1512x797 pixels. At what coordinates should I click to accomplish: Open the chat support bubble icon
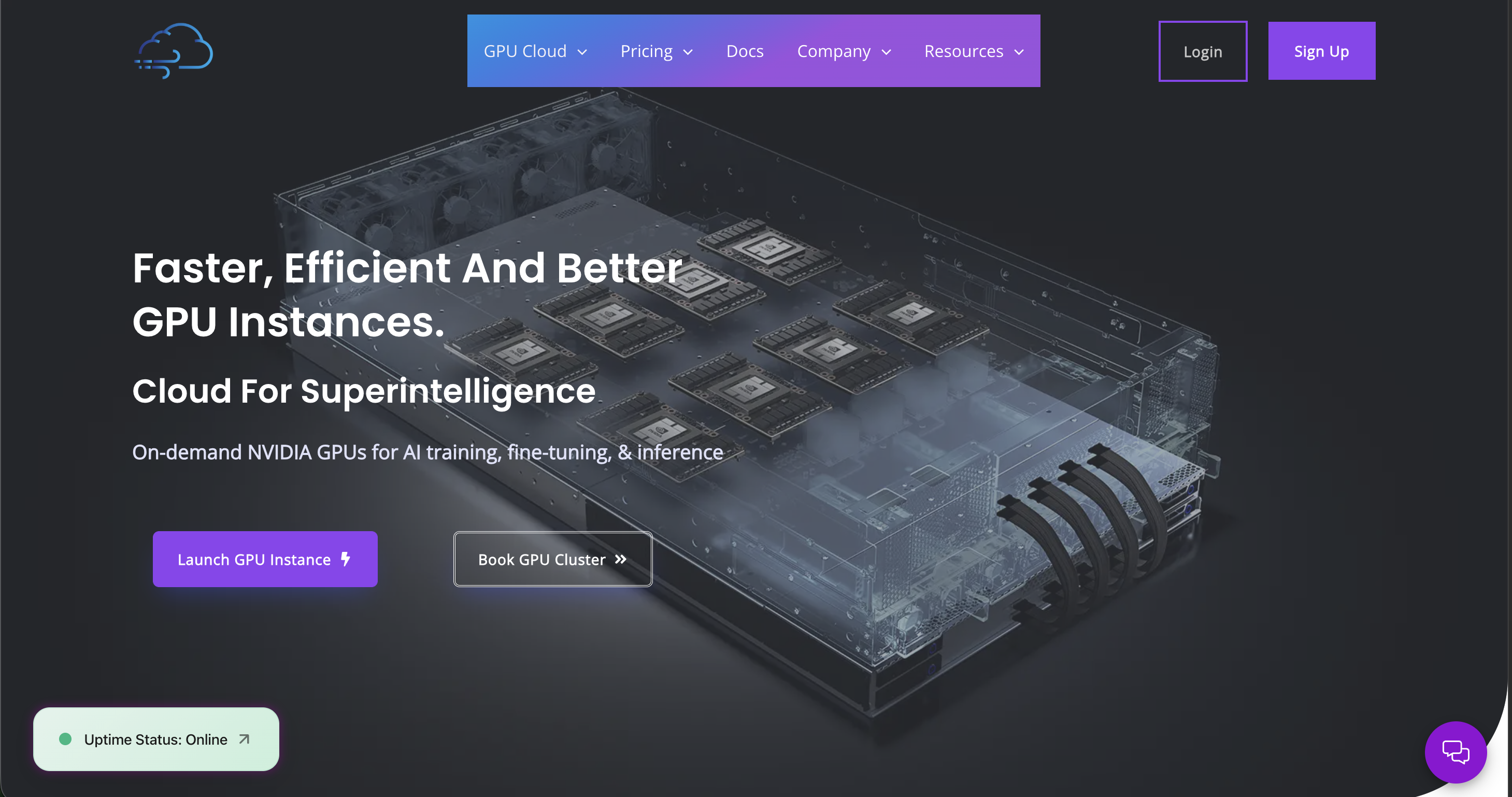click(1456, 752)
